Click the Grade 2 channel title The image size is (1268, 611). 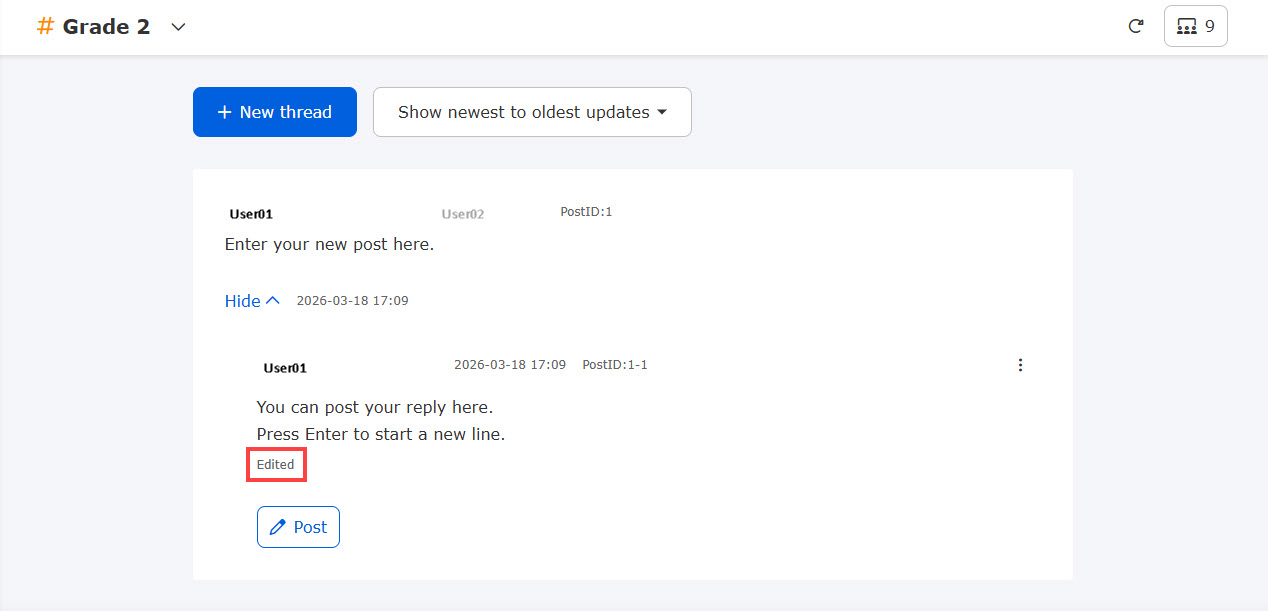pyautogui.click(x=106, y=27)
